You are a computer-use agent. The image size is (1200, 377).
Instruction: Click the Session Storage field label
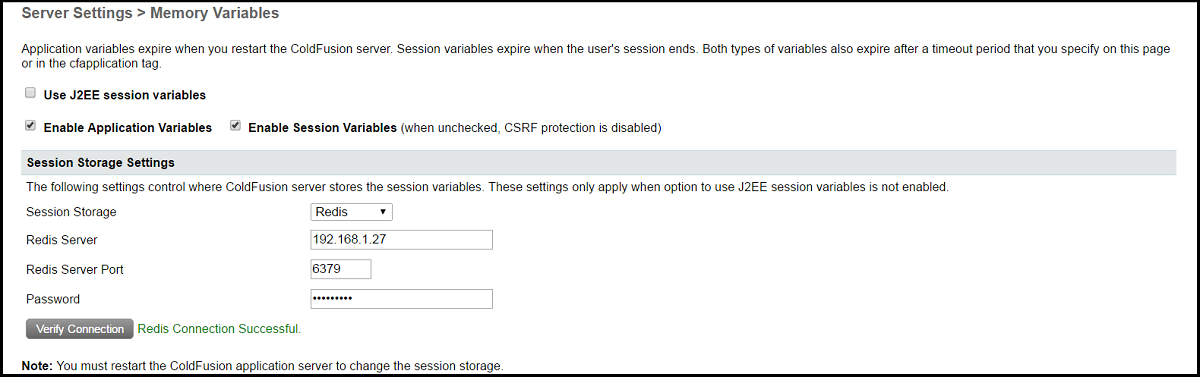pos(71,212)
